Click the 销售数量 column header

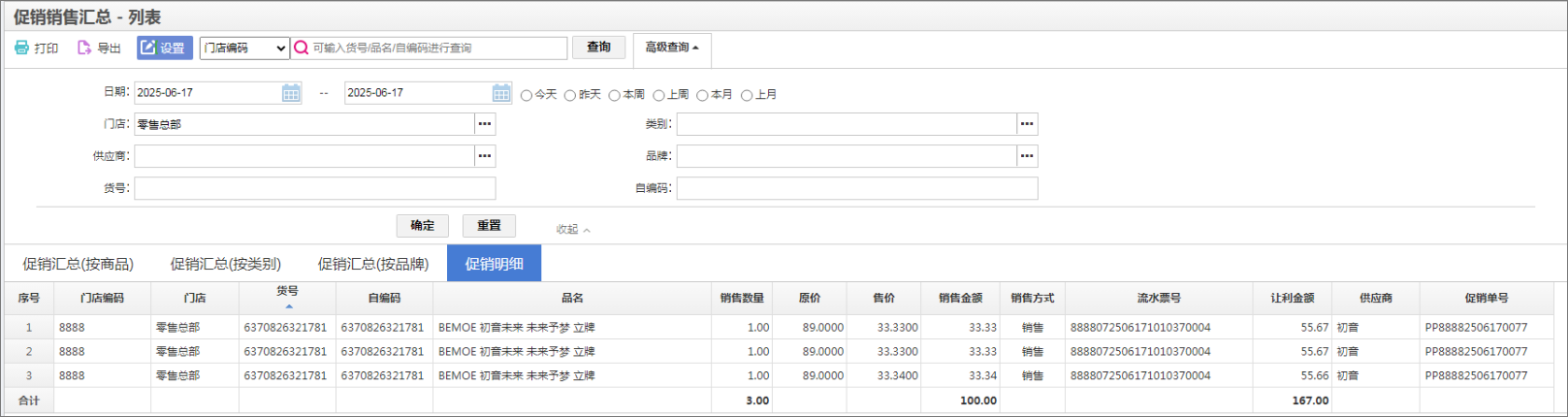pos(742,298)
